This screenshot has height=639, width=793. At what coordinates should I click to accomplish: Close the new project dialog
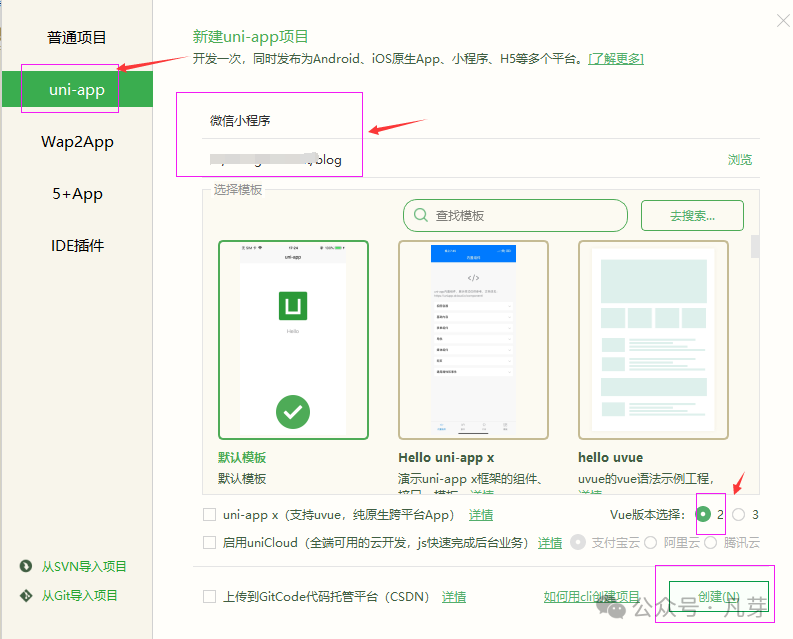click(x=783, y=21)
